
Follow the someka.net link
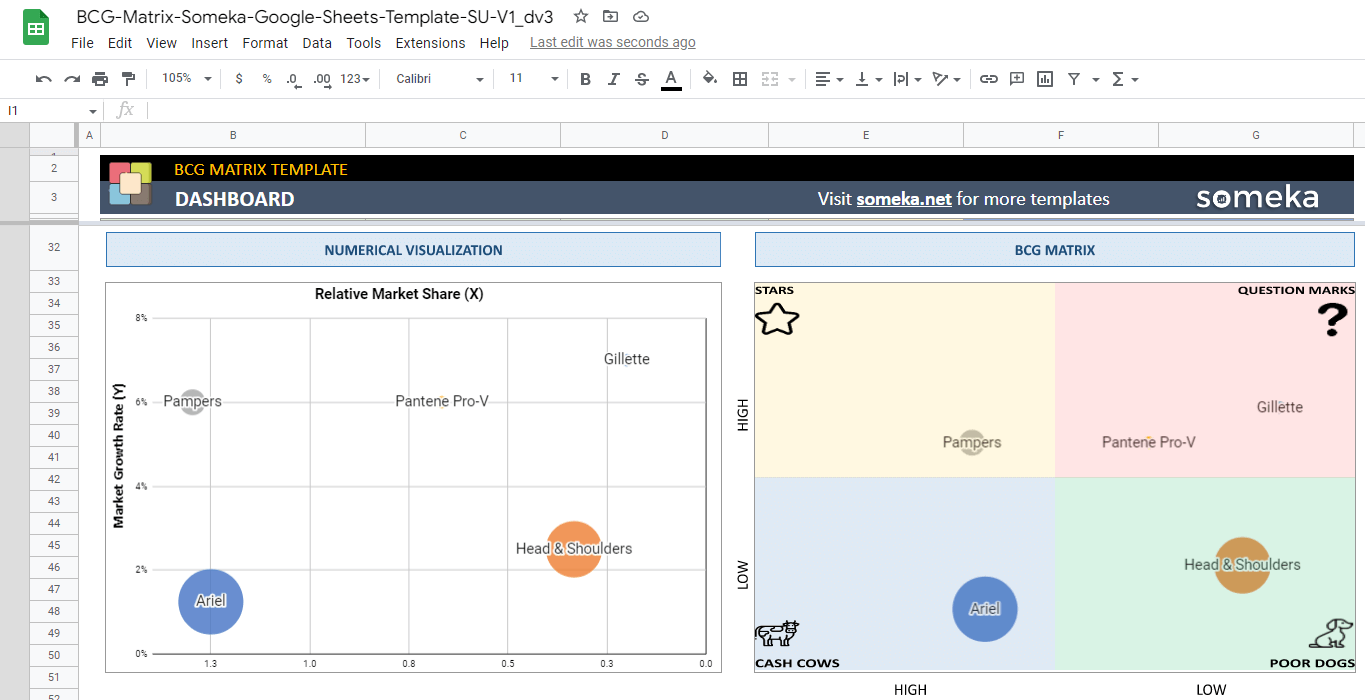coord(904,199)
